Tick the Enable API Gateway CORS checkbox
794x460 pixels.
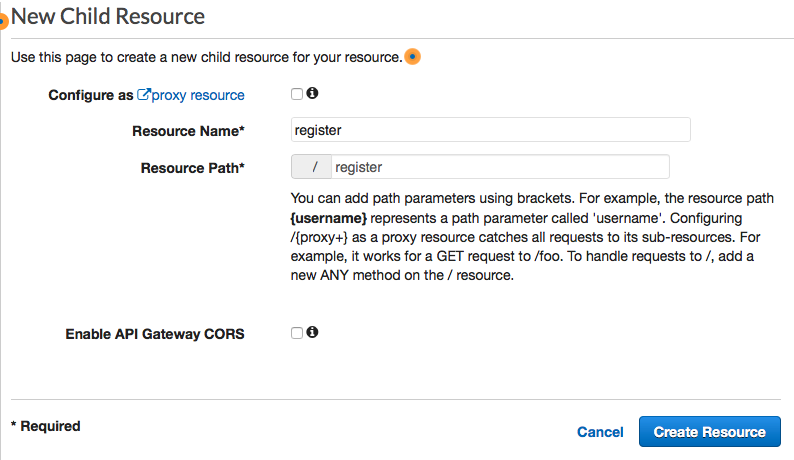[x=297, y=333]
